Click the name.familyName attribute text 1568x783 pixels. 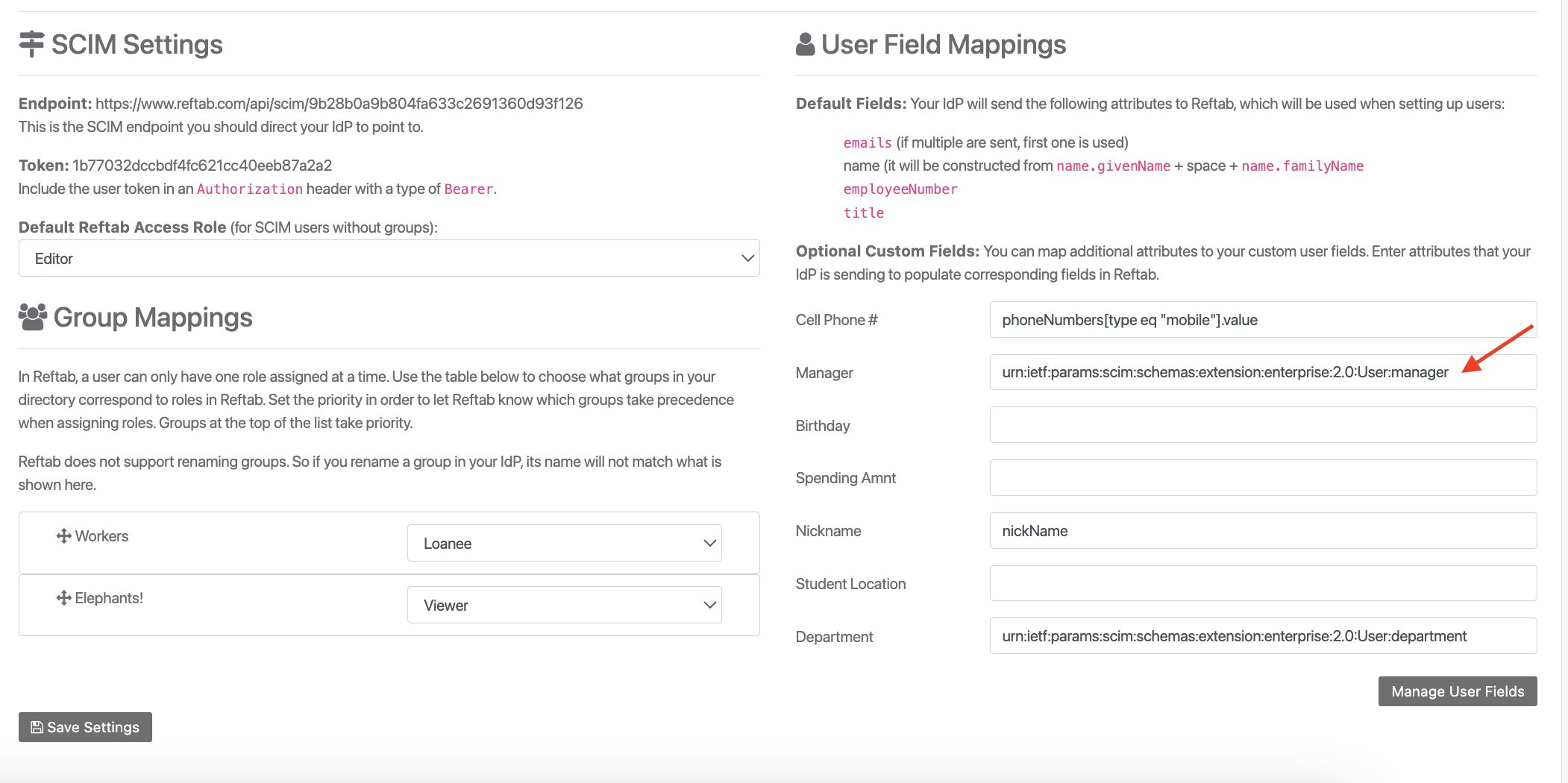click(x=1302, y=166)
